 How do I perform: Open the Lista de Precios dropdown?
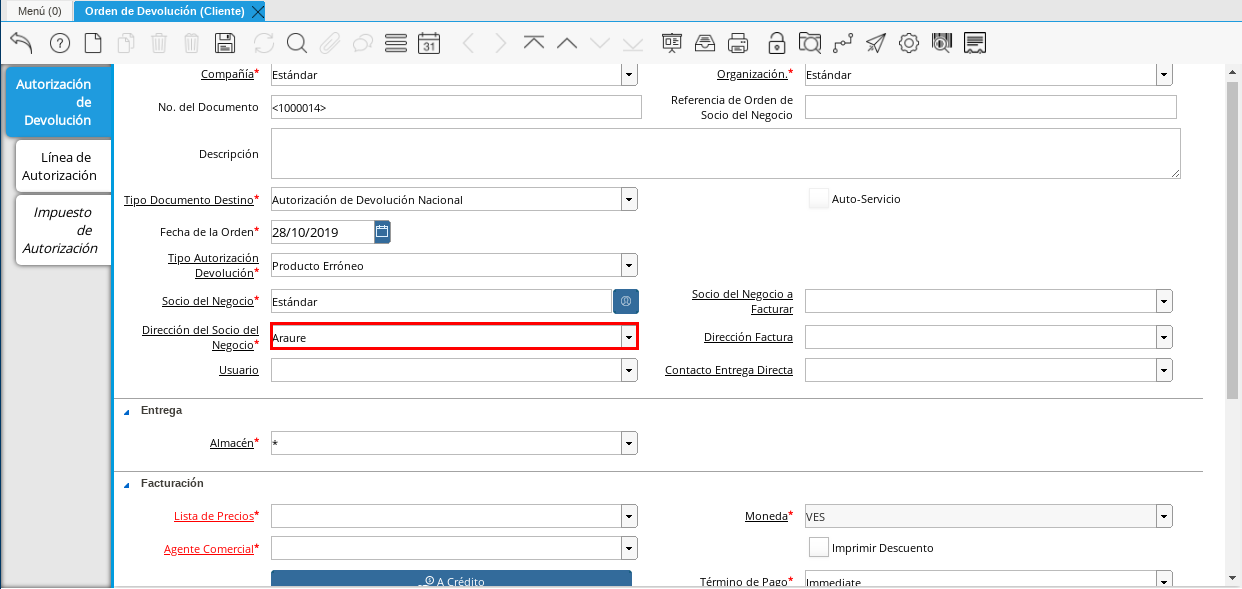pos(628,516)
